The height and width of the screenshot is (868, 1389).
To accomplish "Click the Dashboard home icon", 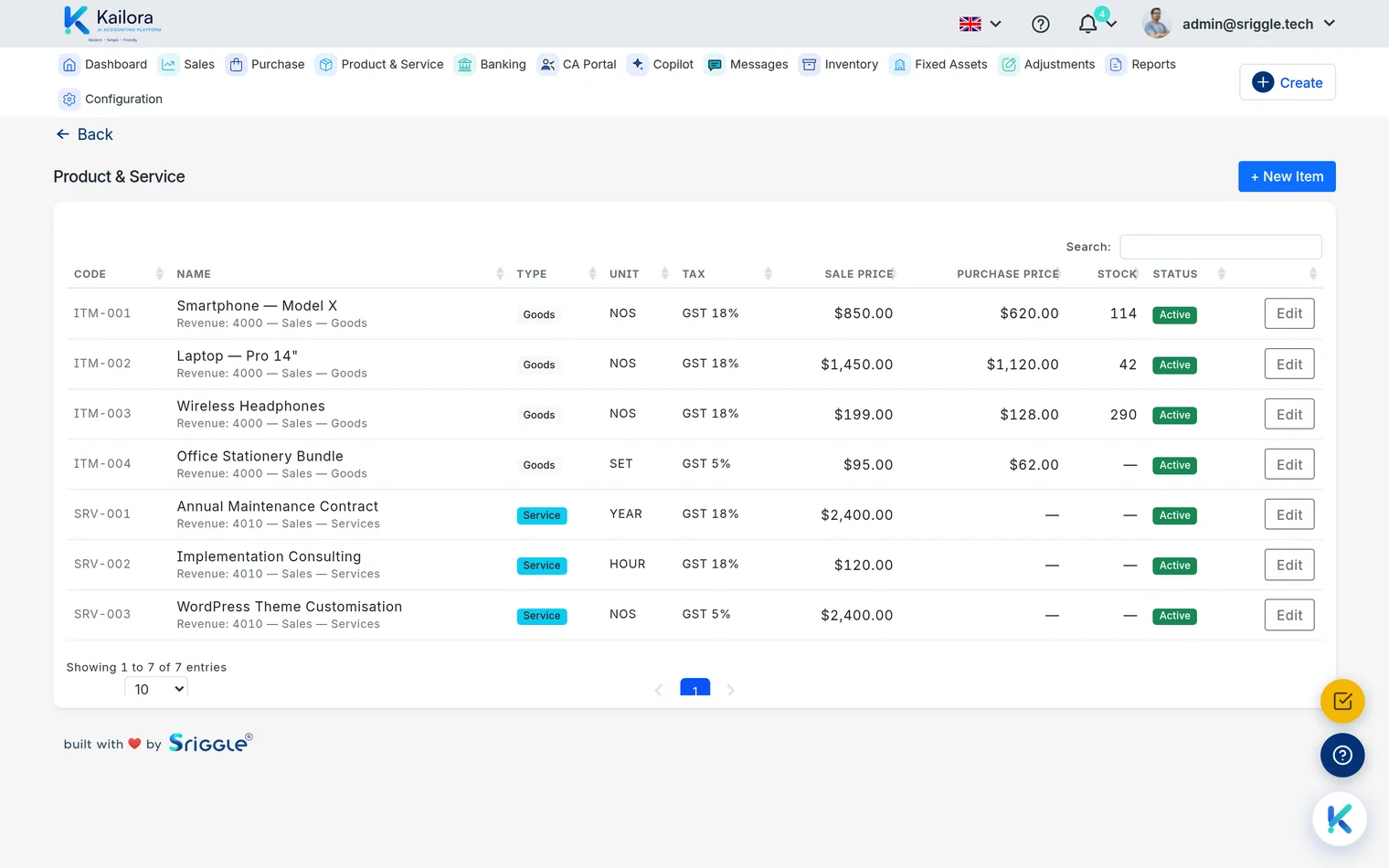I will [x=69, y=65].
